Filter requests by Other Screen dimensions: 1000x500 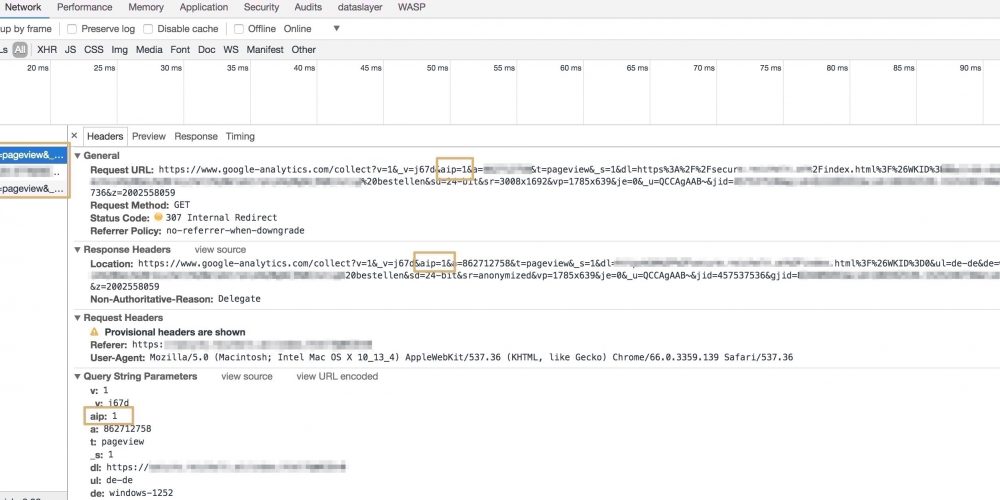[x=304, y=50]
